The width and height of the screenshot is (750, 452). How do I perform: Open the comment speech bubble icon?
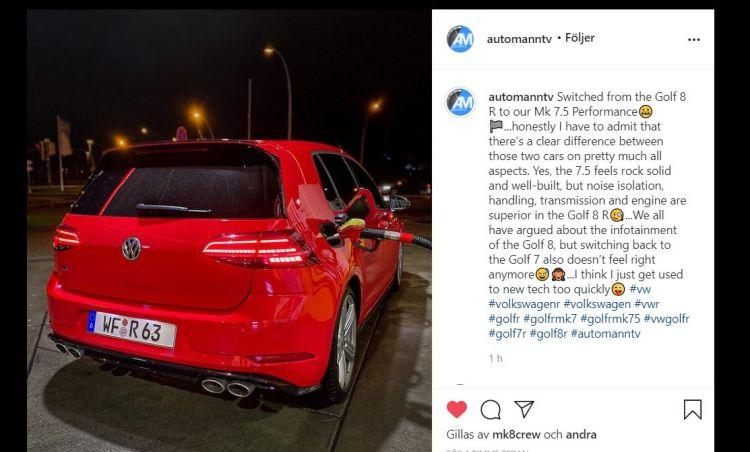(490, 410)
